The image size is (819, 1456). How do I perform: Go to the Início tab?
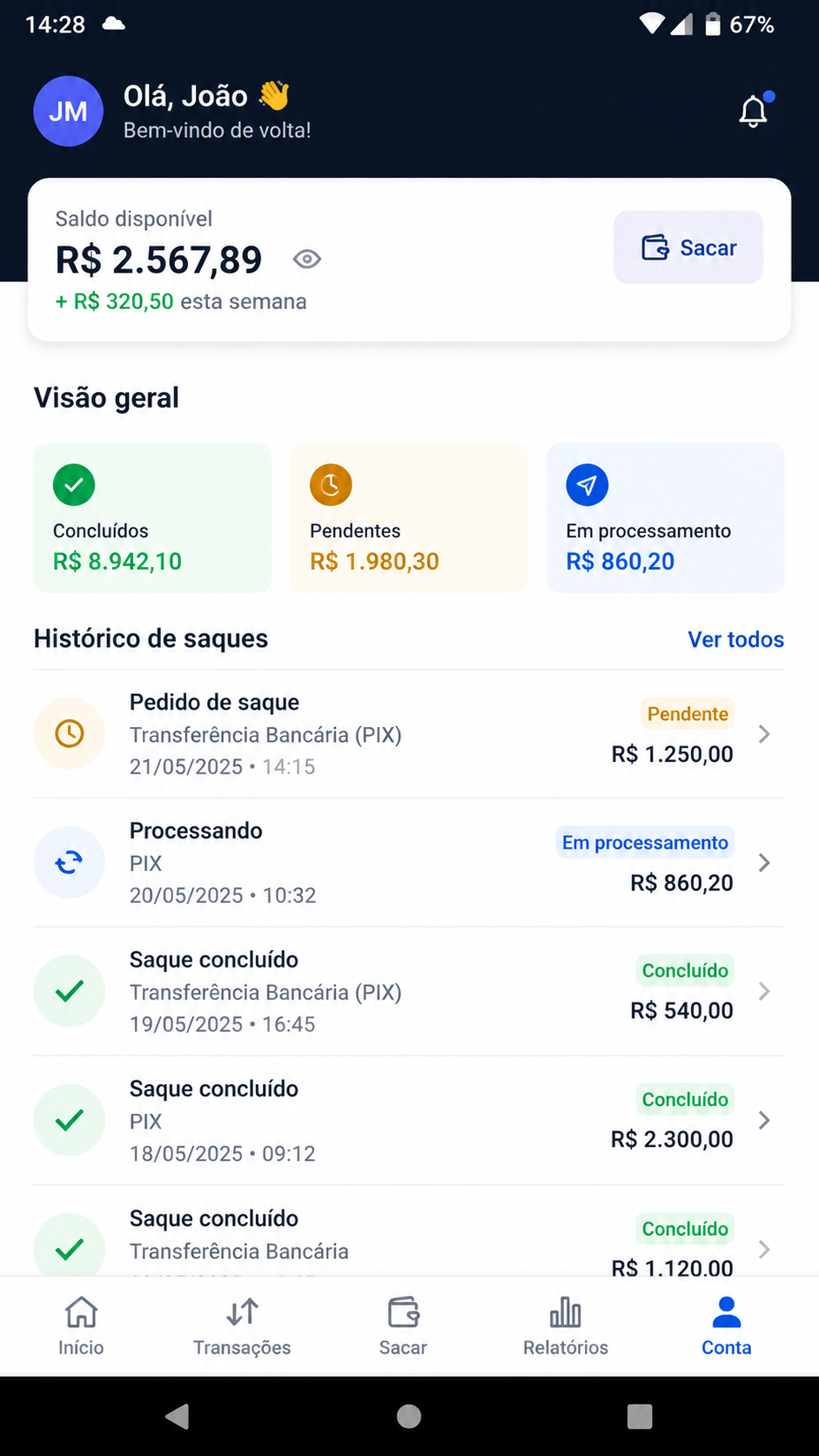tap(81, 1326)
